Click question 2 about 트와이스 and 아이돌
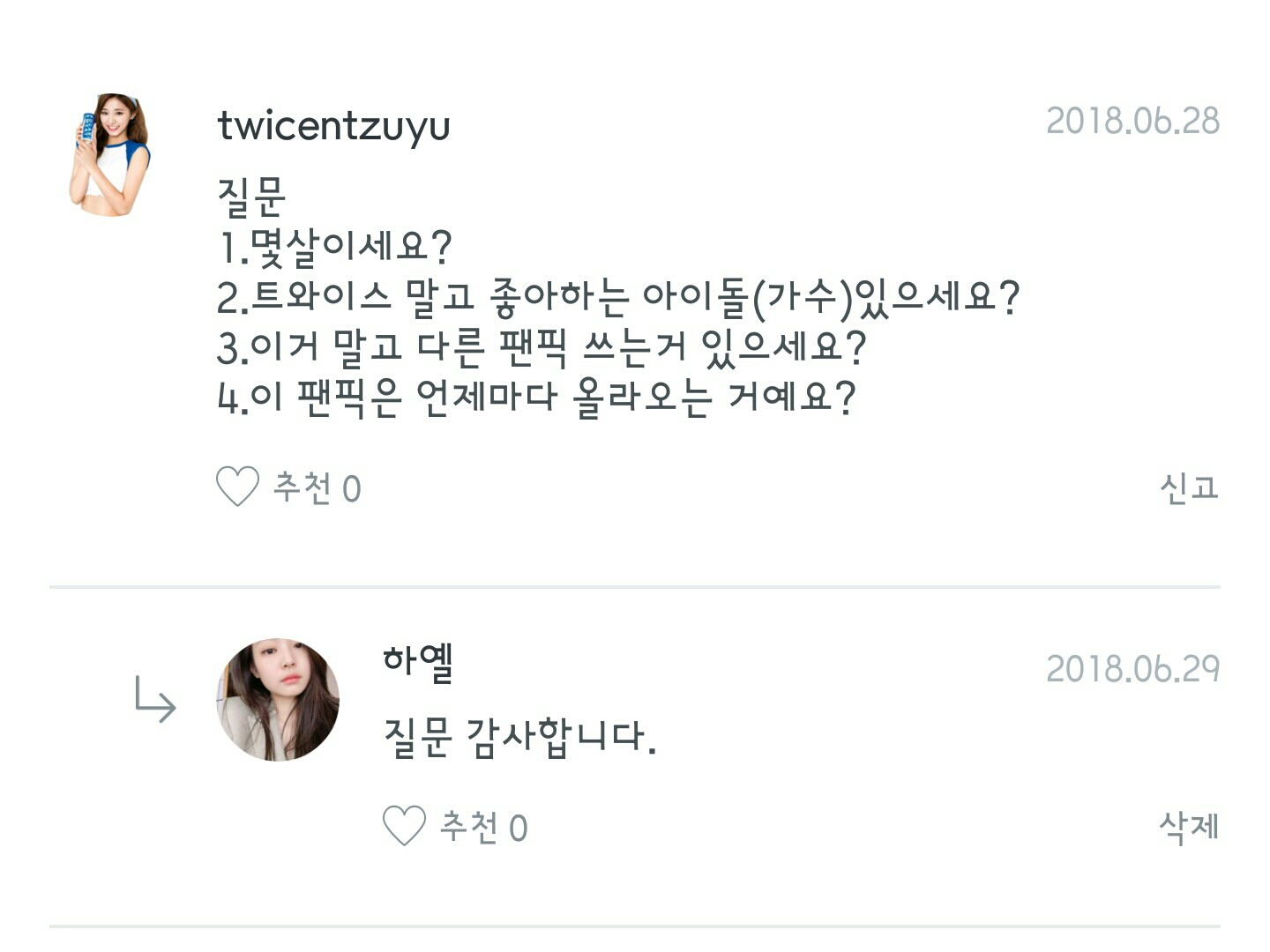This screenshot has width=1270, height=952. coord(617,298)
